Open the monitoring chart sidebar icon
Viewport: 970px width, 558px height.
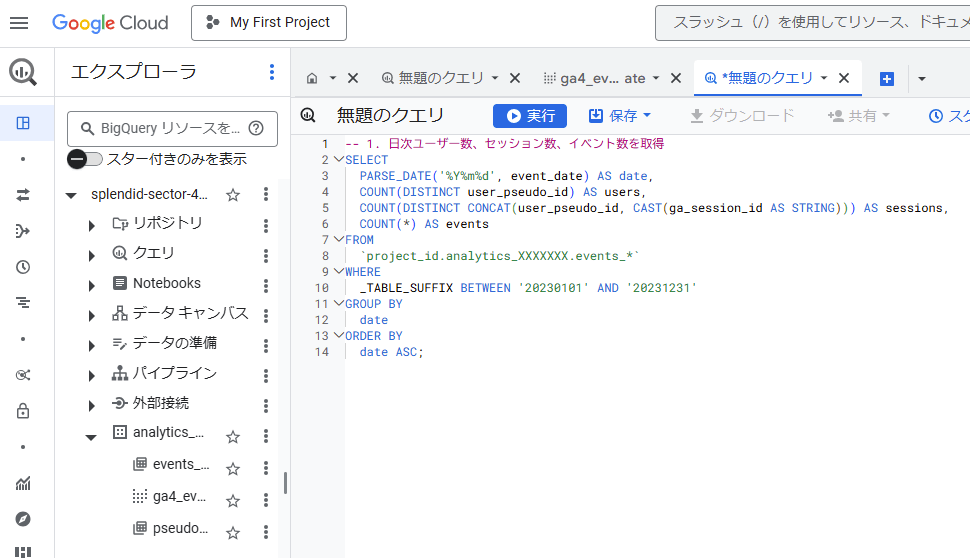click(x=23, y=483)
